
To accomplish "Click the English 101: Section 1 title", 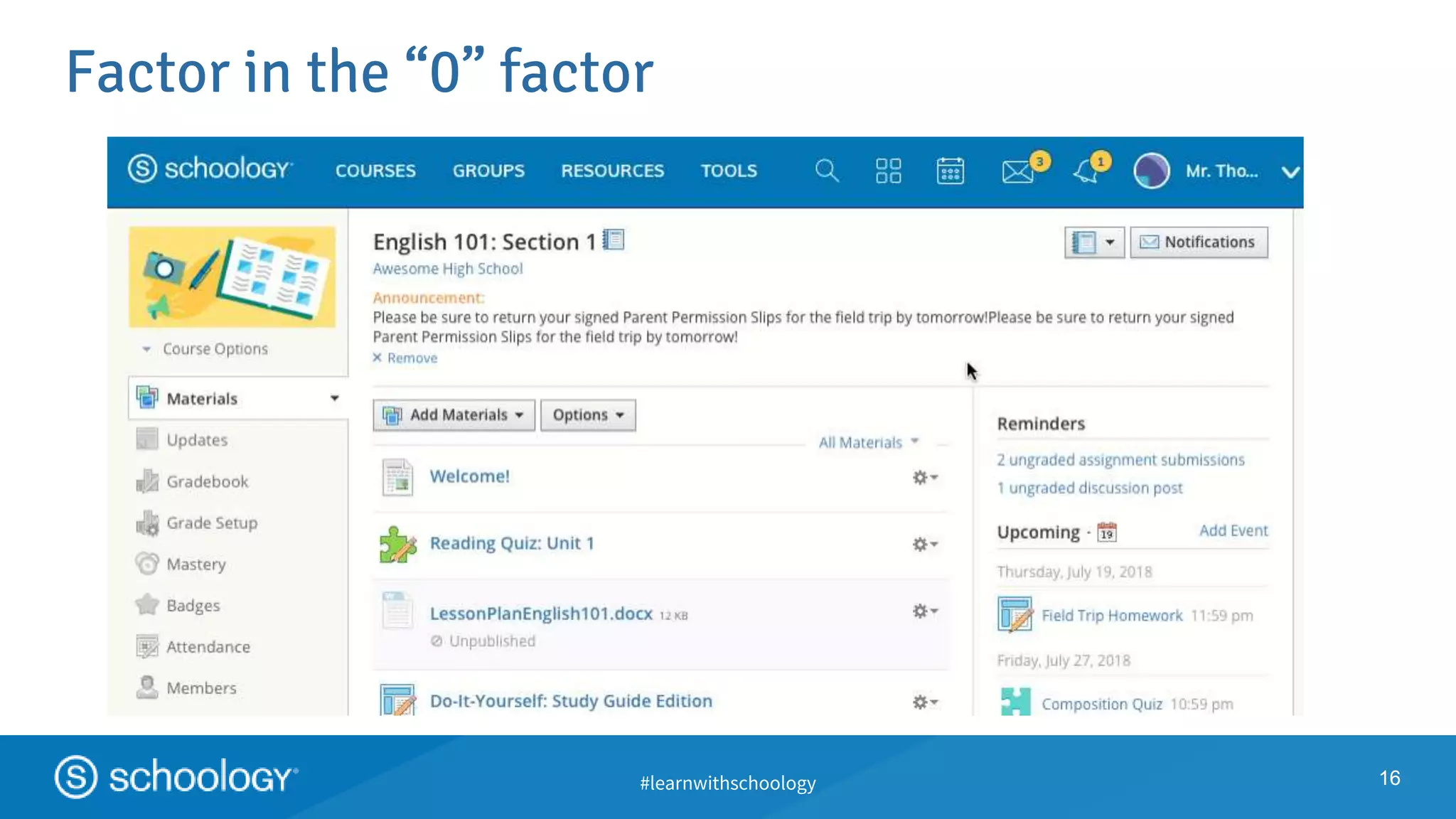I will pyautogui.click(x=484, y=242).
